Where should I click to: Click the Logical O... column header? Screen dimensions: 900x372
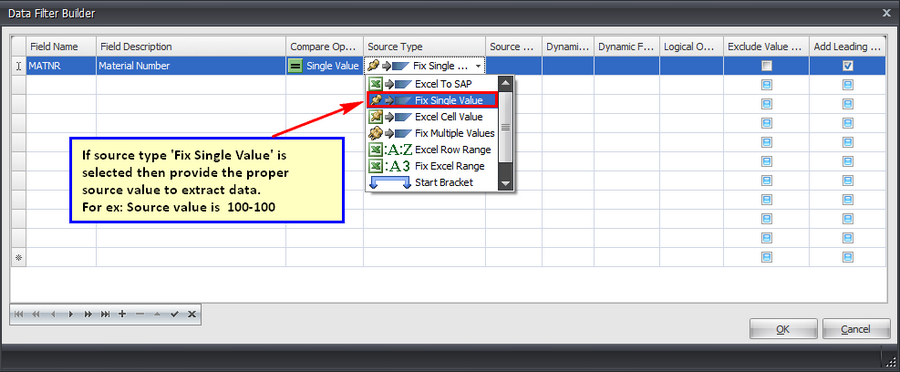click(x=692, y=46)
